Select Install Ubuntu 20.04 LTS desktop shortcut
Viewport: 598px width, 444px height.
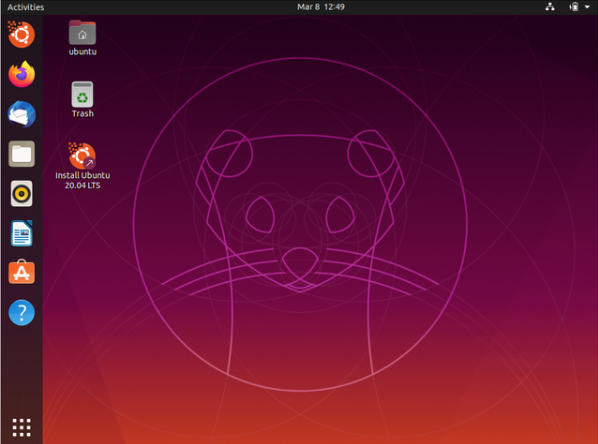pyautogui.click(x=82, y=166)
